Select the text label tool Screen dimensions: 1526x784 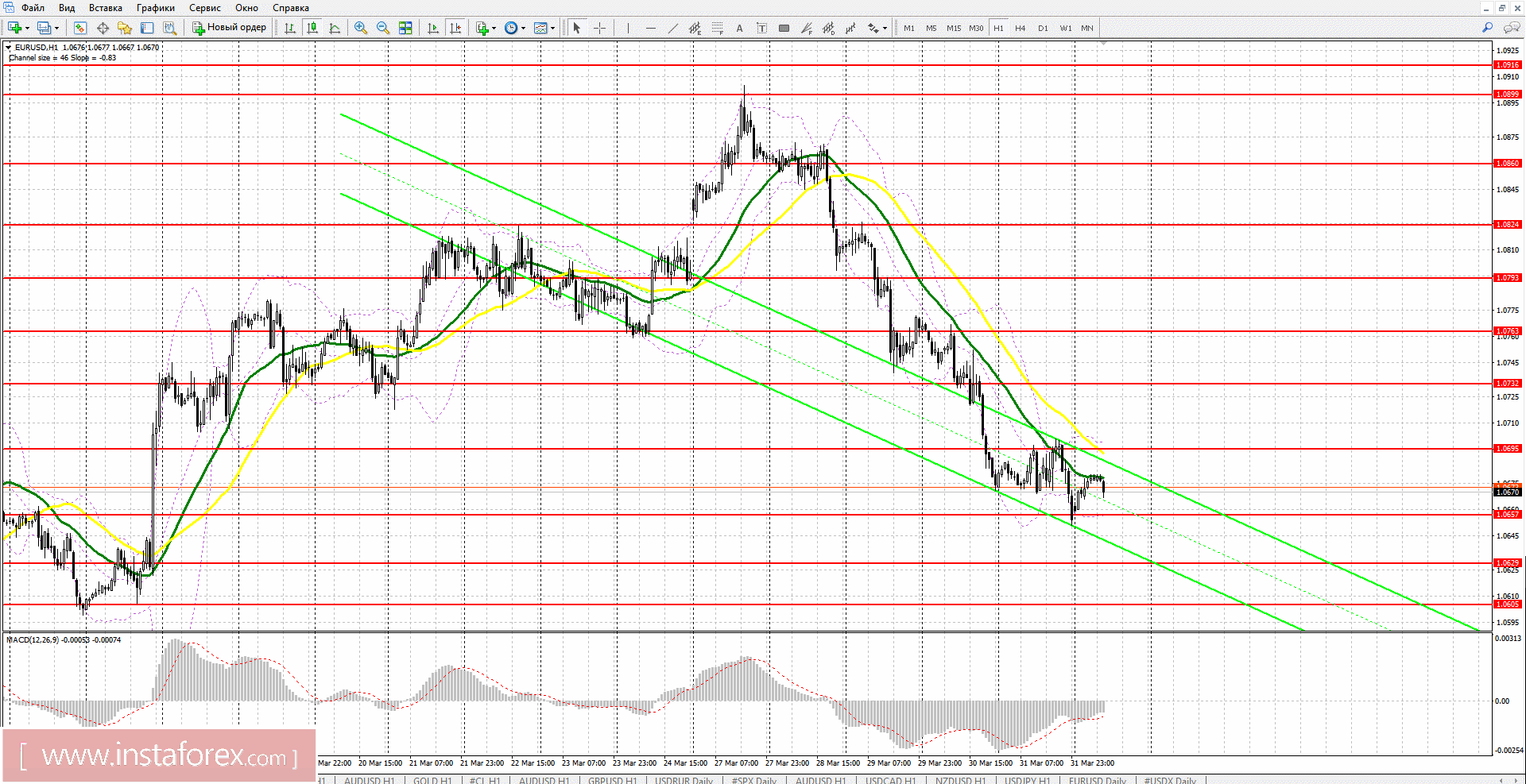click(761, 28)
